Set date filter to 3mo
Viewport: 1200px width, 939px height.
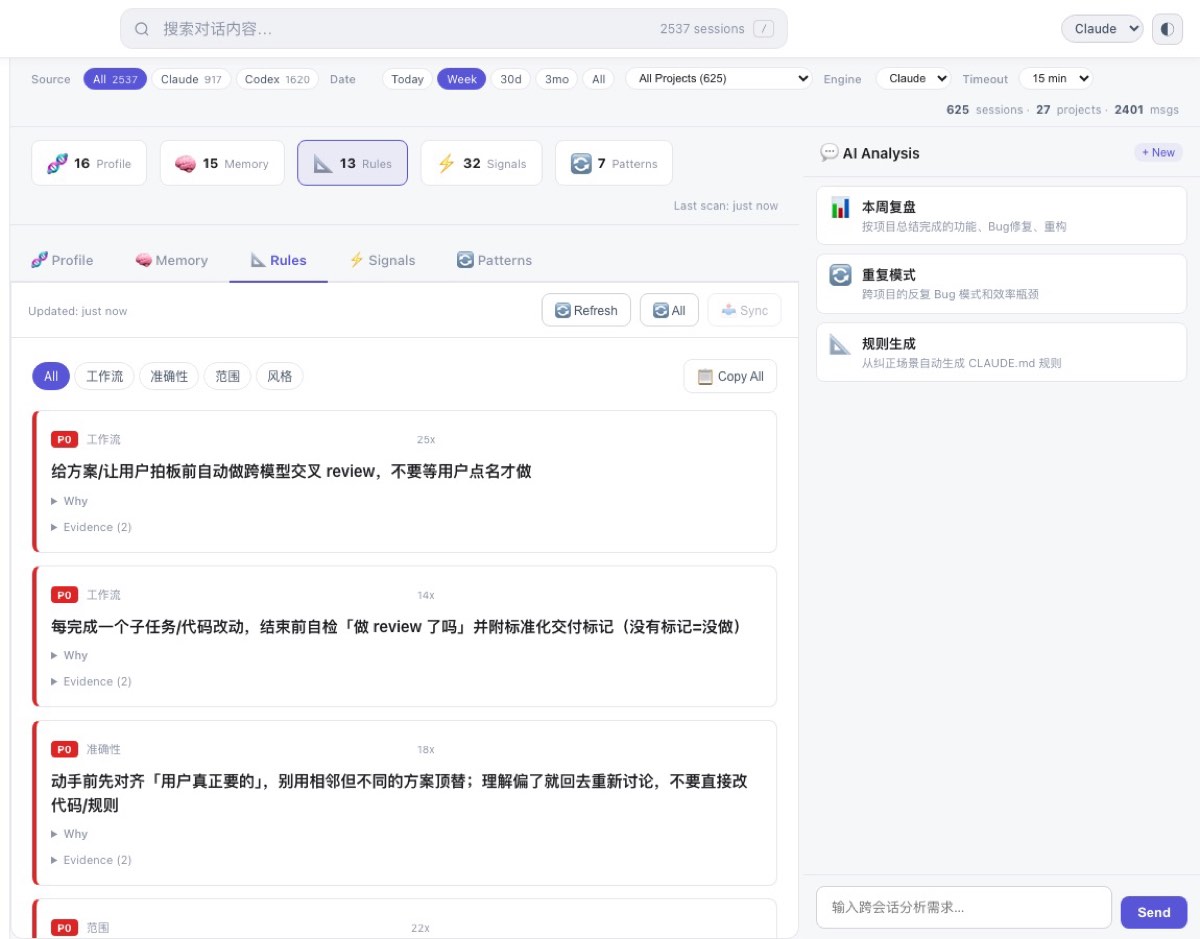point(556,79)
